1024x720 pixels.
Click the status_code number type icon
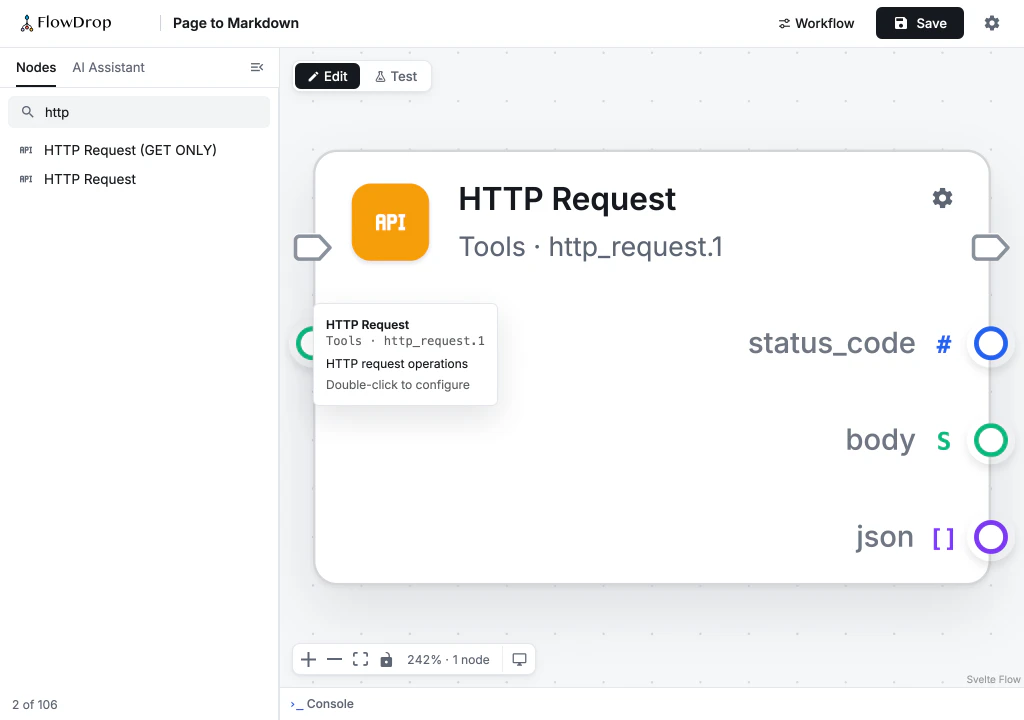point(943,344)
